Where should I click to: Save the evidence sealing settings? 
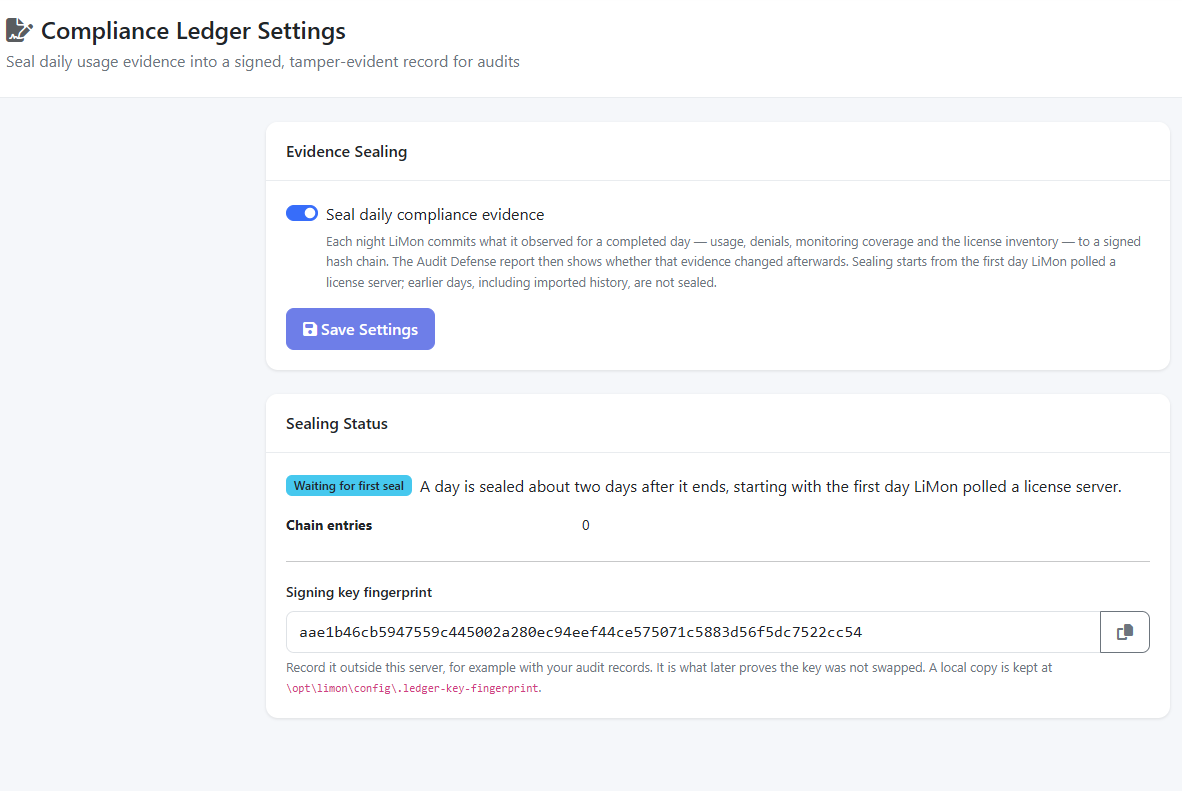click(360, 329)
